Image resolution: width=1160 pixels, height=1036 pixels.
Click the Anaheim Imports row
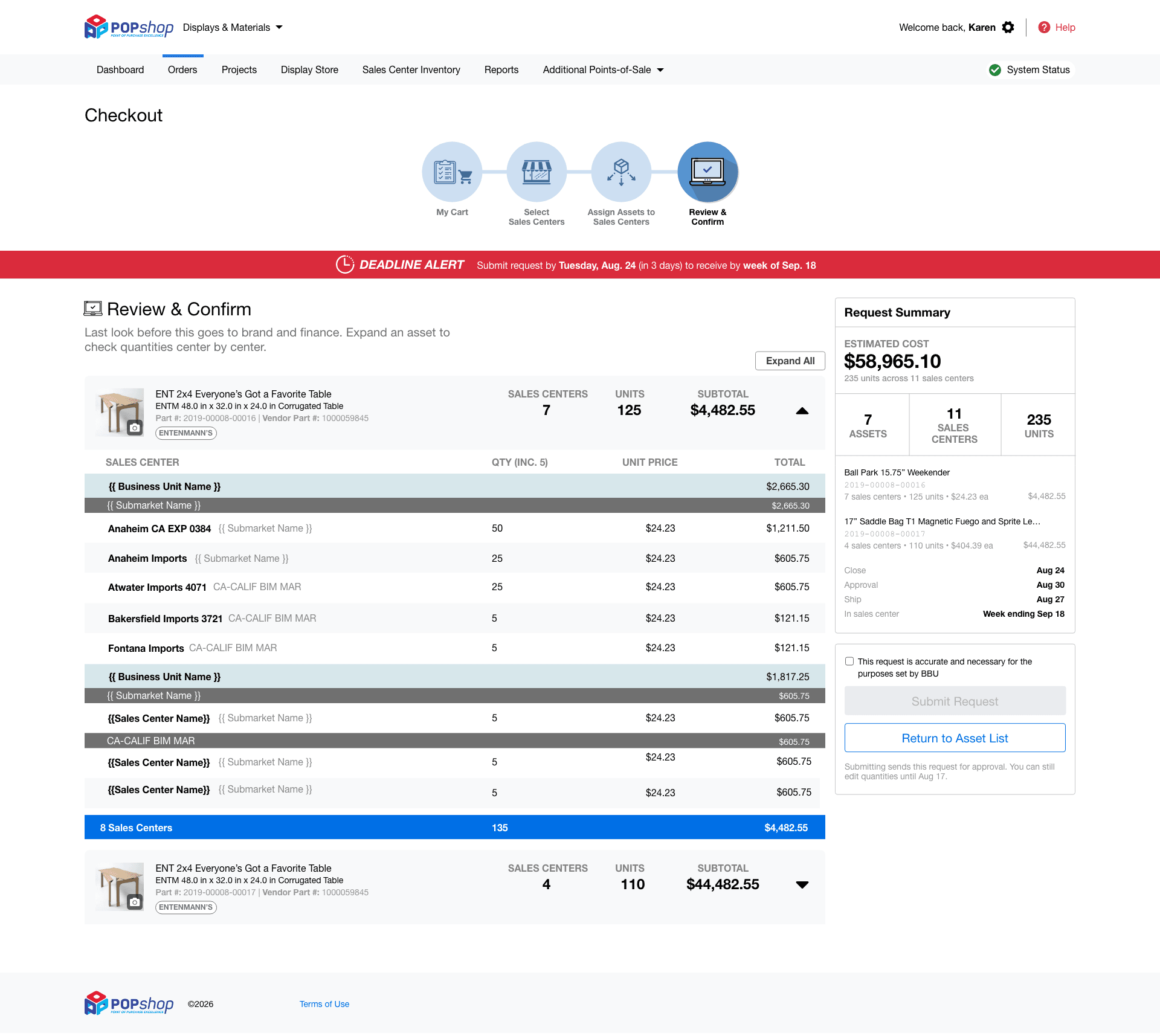(455, 558)
